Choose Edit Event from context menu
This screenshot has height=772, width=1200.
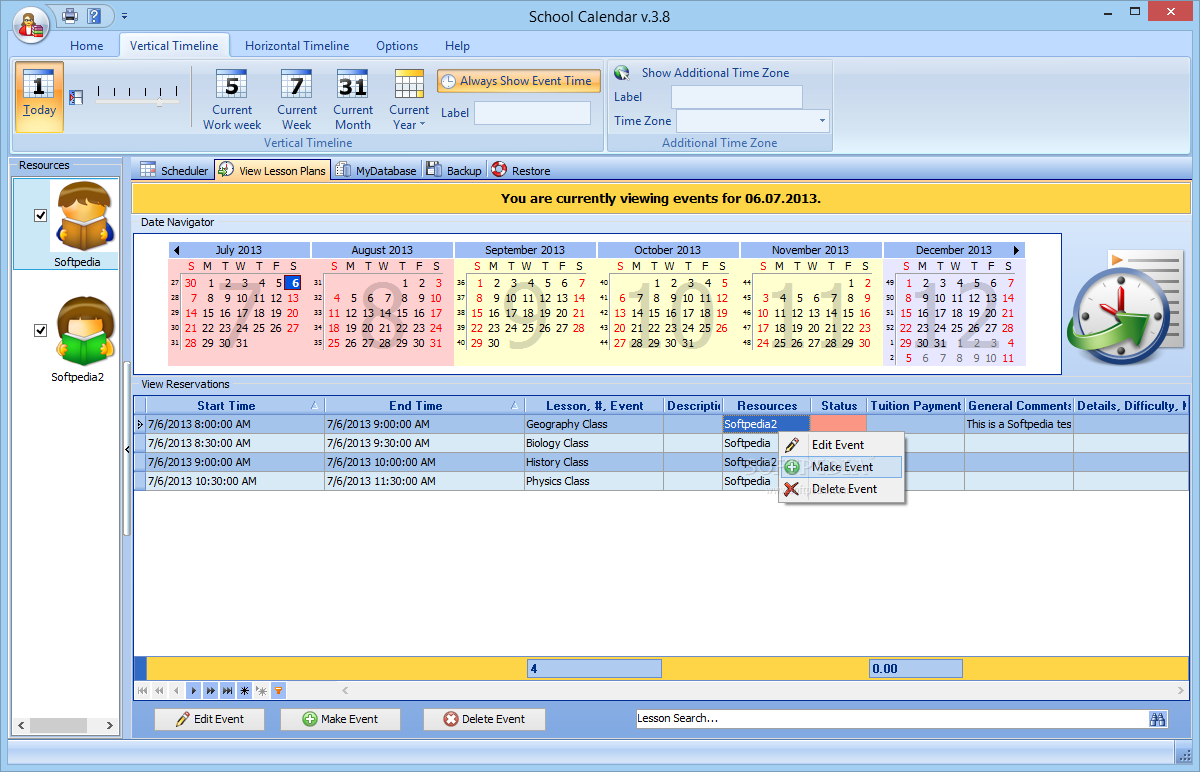842,445
